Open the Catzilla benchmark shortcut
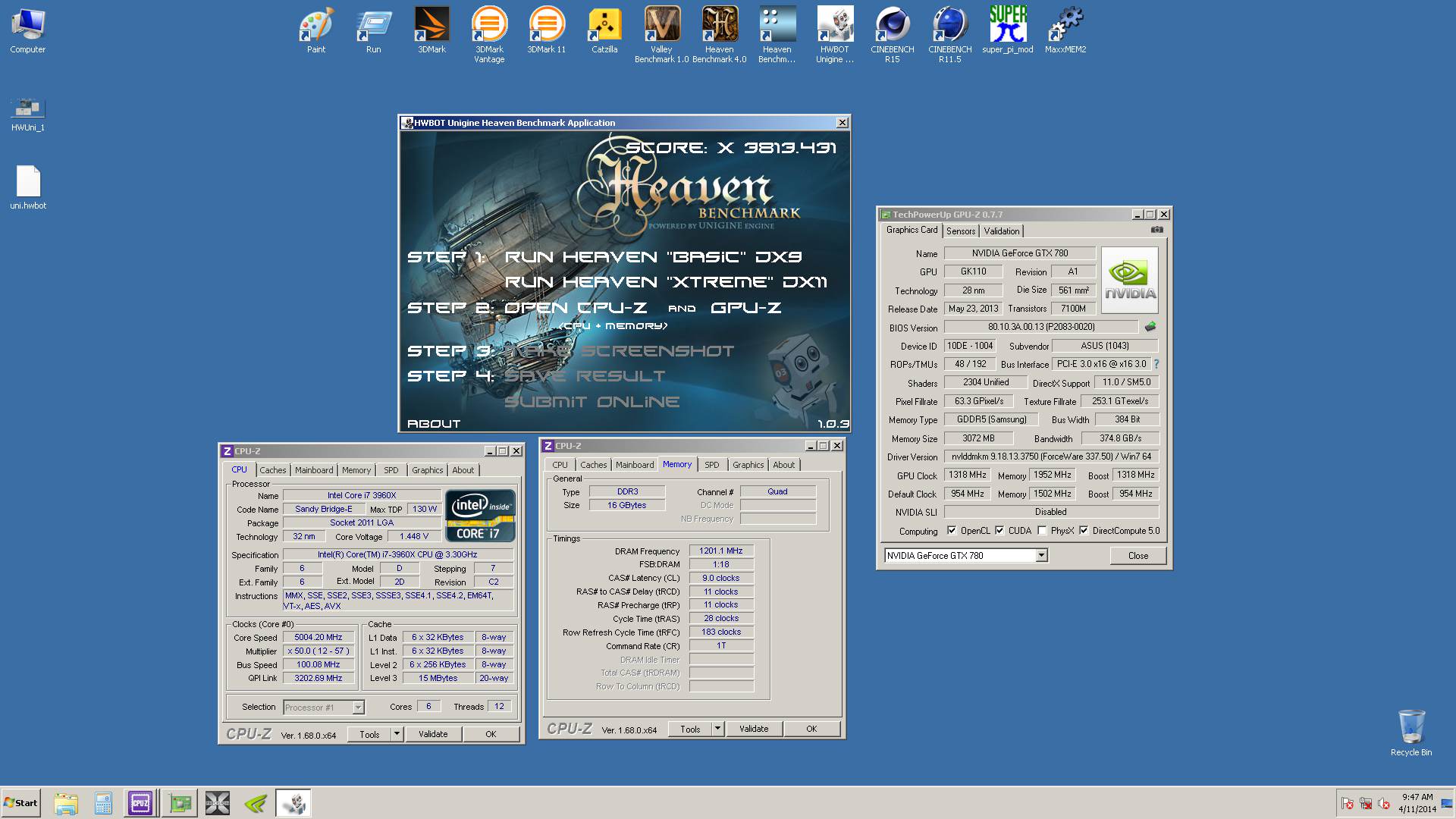This screenshot has width=1456, height=819. [x=604, y=30]
